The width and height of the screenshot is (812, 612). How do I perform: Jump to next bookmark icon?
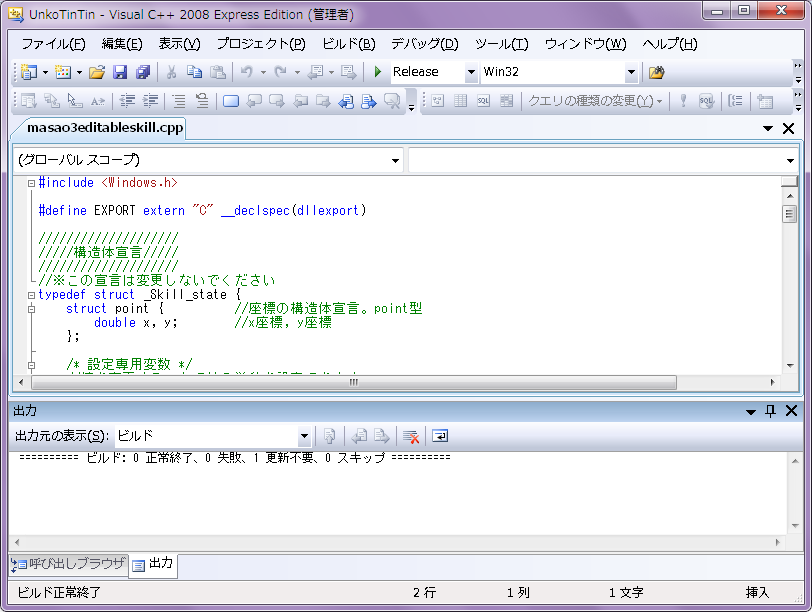[277, 101]
